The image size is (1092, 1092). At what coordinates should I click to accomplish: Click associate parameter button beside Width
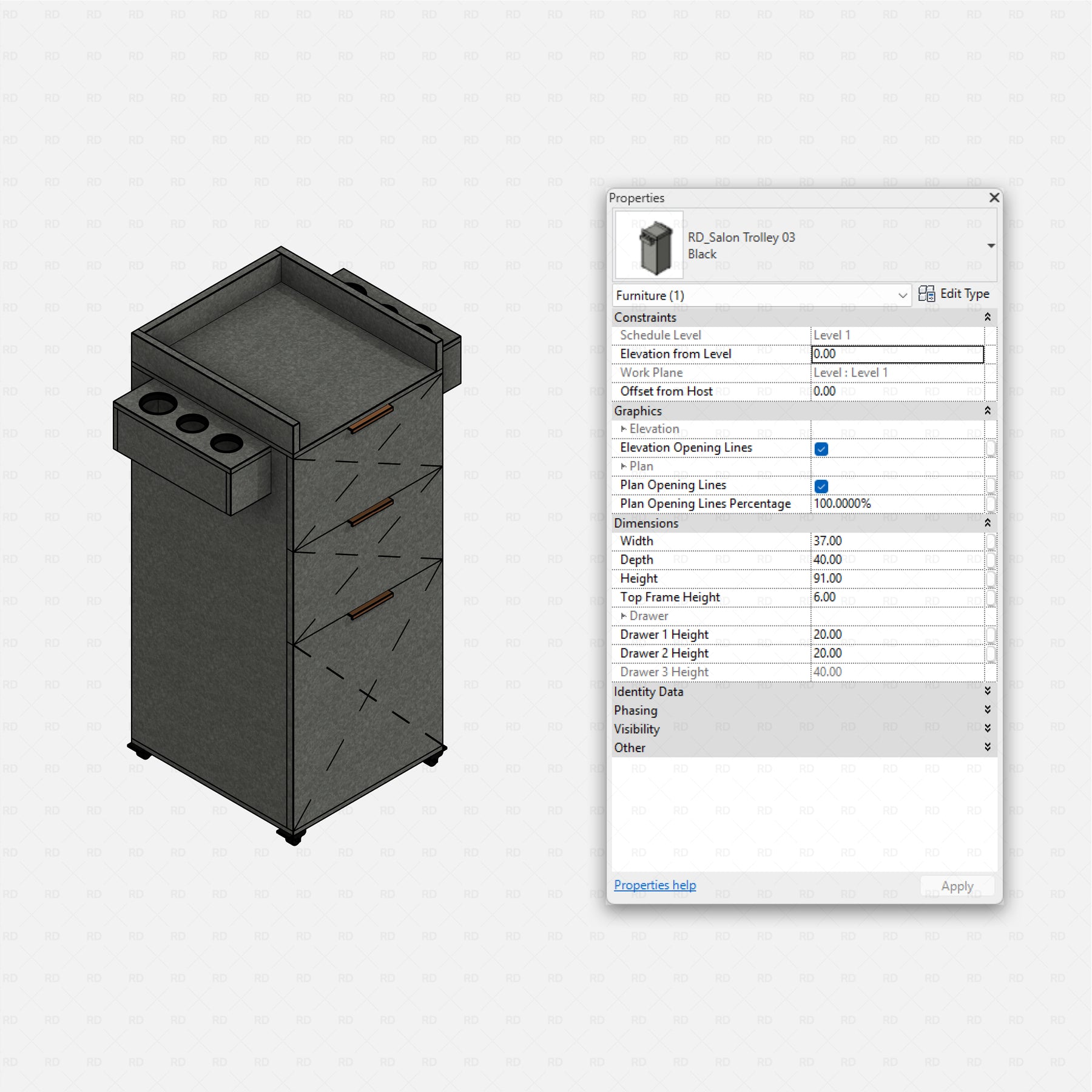990,541
